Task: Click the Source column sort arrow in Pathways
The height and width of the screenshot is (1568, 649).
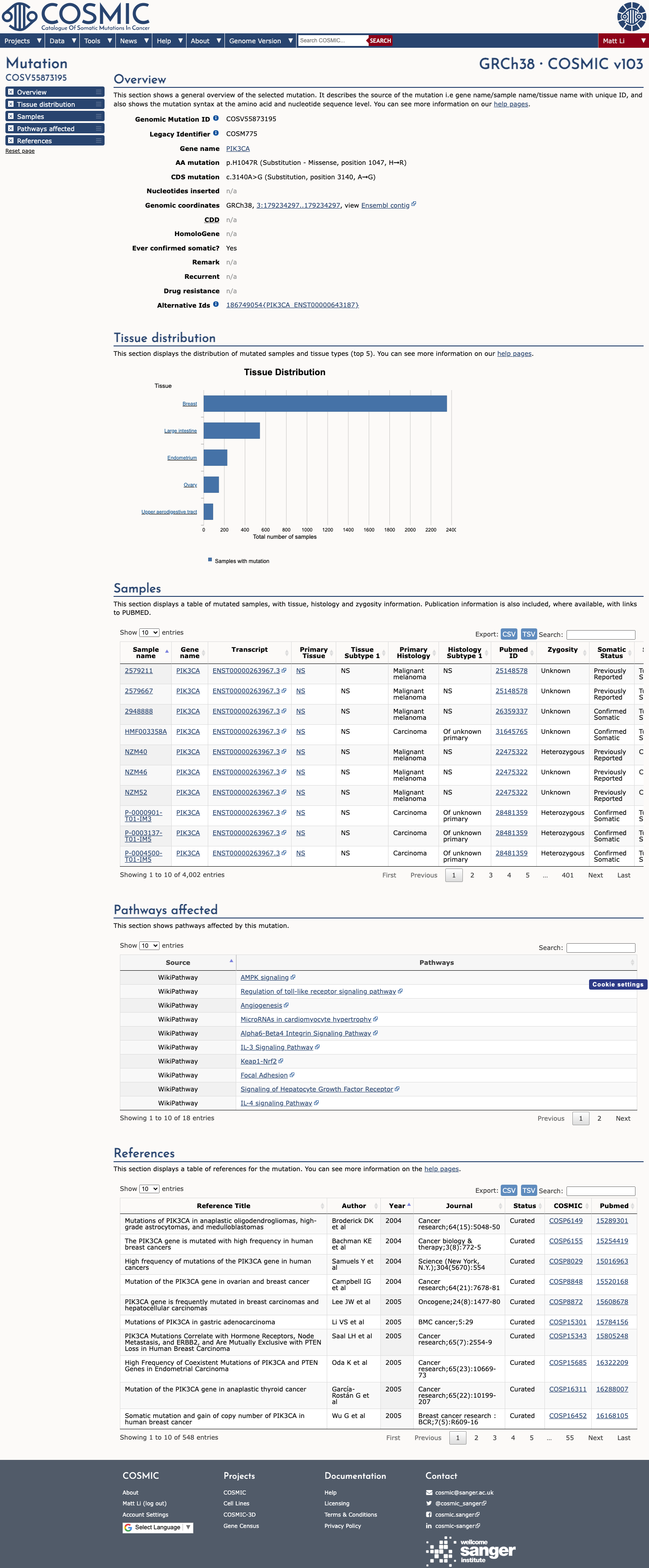Action: point(231,961)
